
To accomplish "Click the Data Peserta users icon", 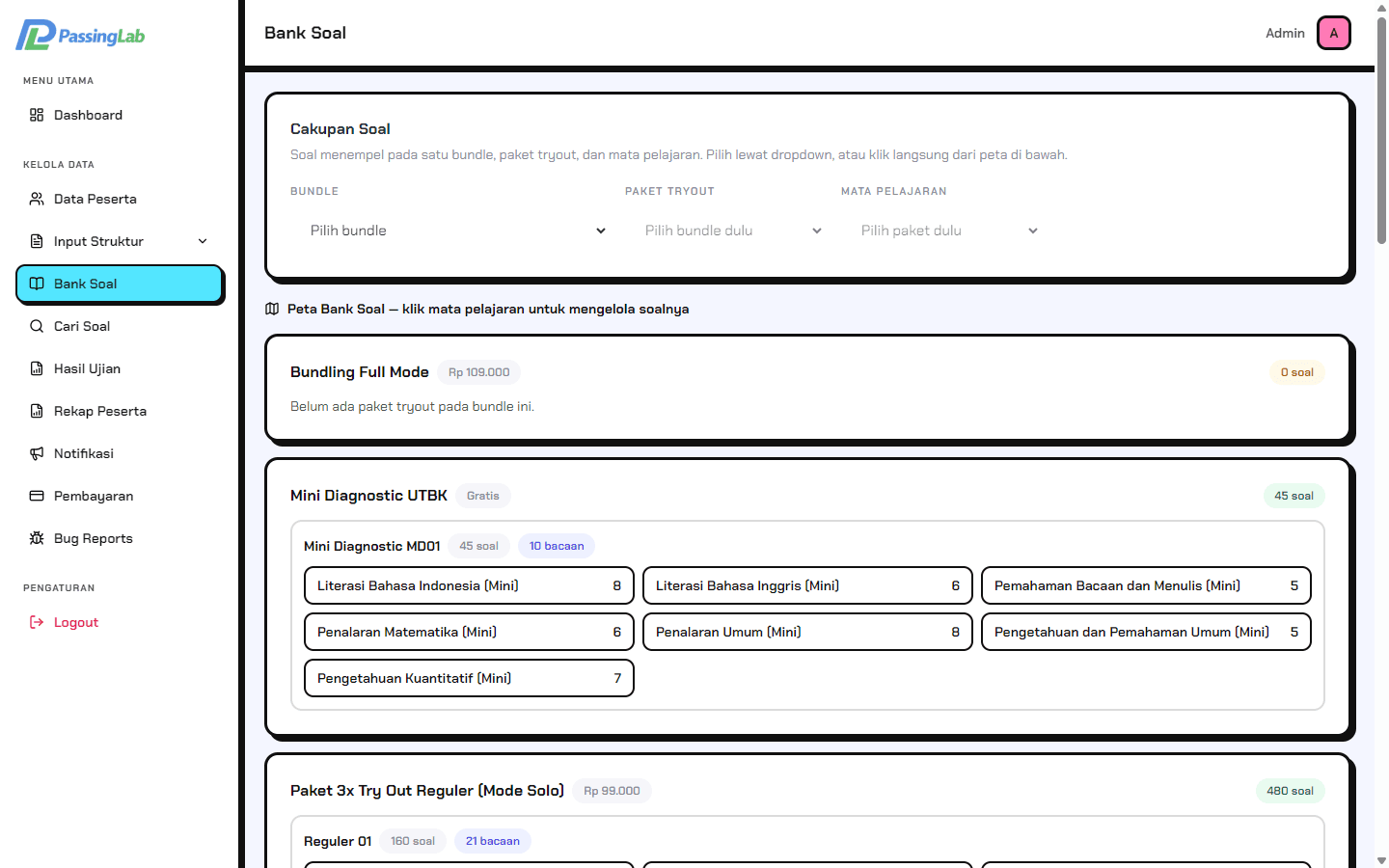I will [37, 199].
